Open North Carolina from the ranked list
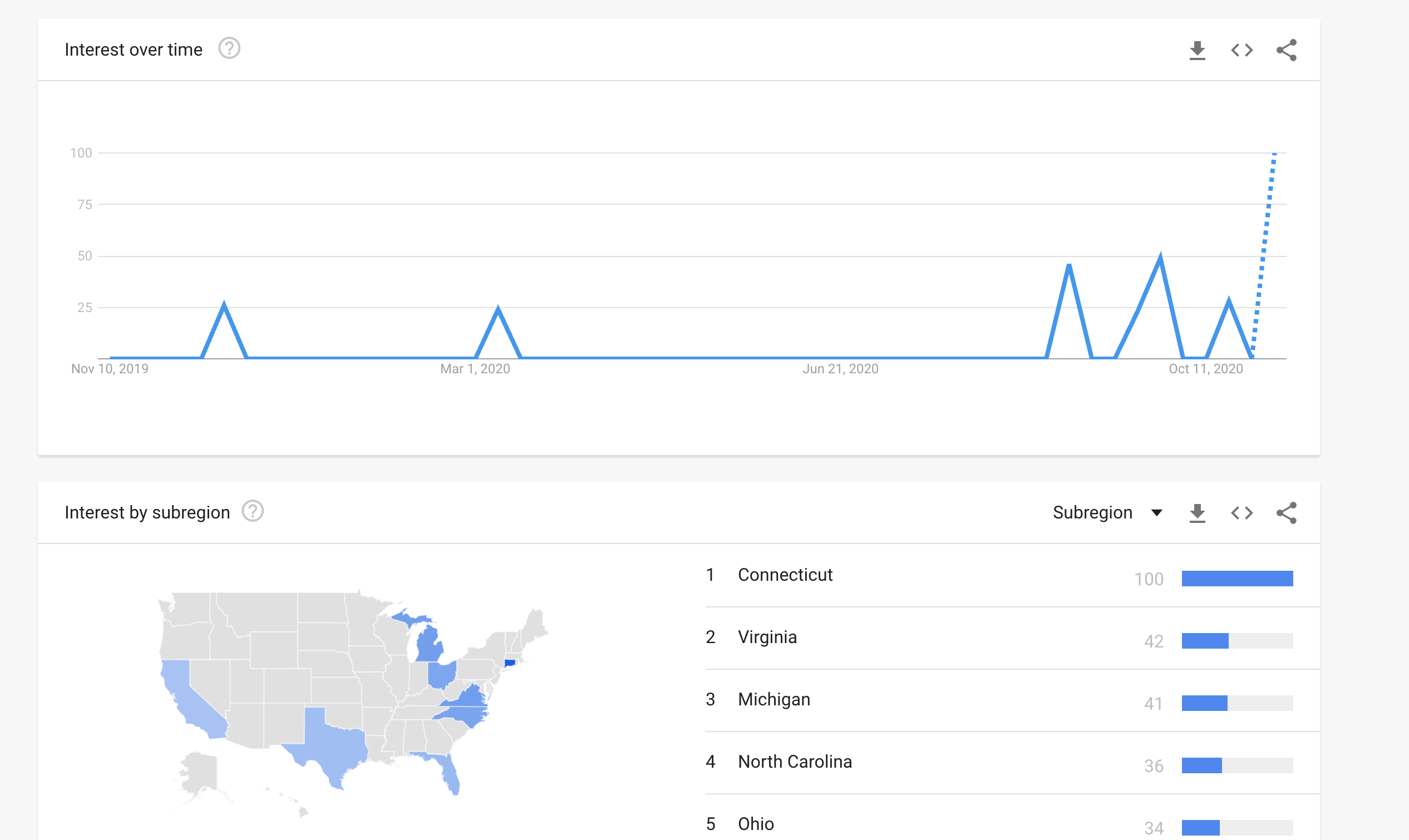Screen dimensions: 1409x840 pyautogui.click(x=794, y=762)
